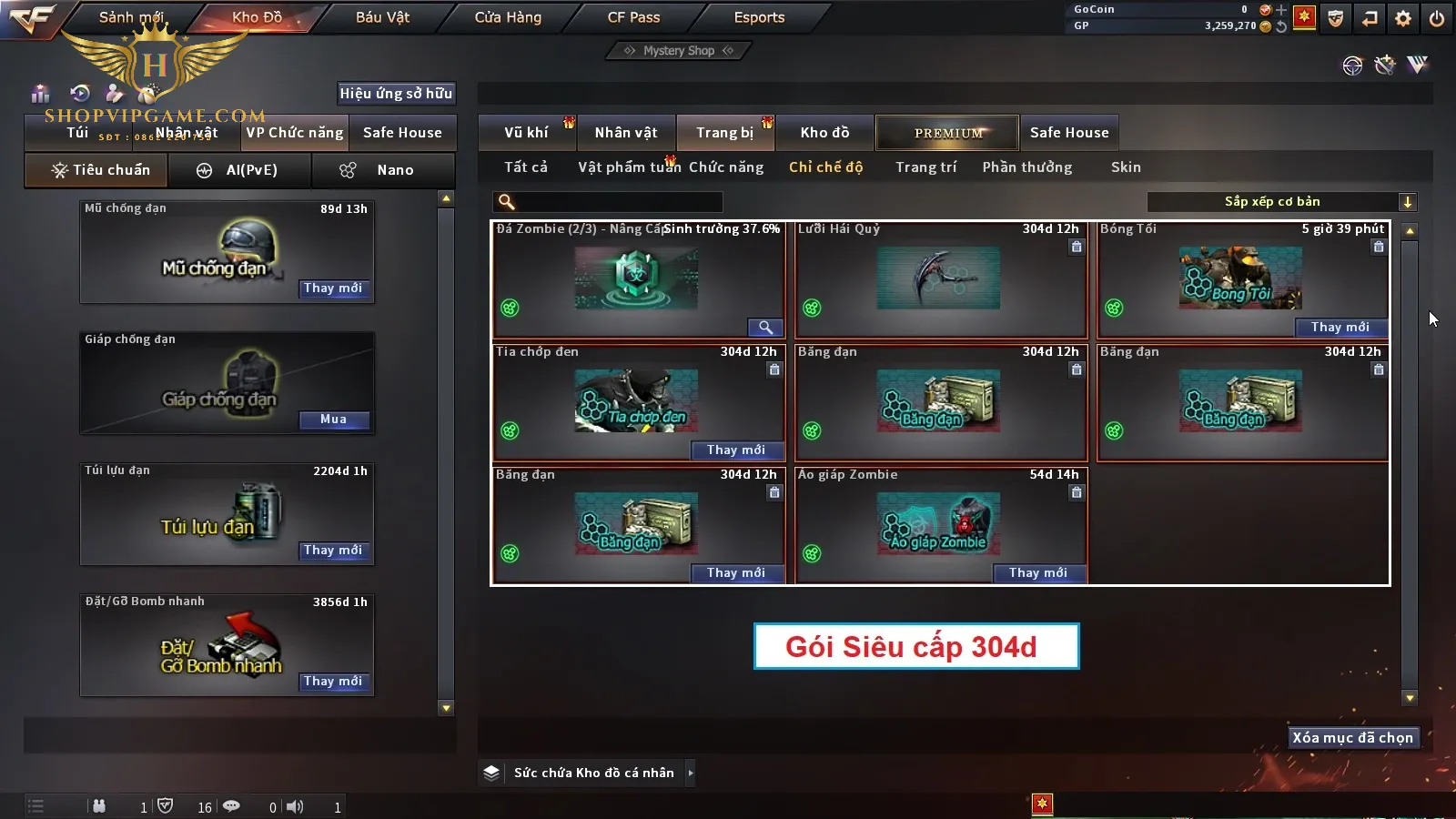This screenshot has width=1456, height=819.
Task: Click Thay mới on Mũ chống đạn
Action: (x=334, y=288)
